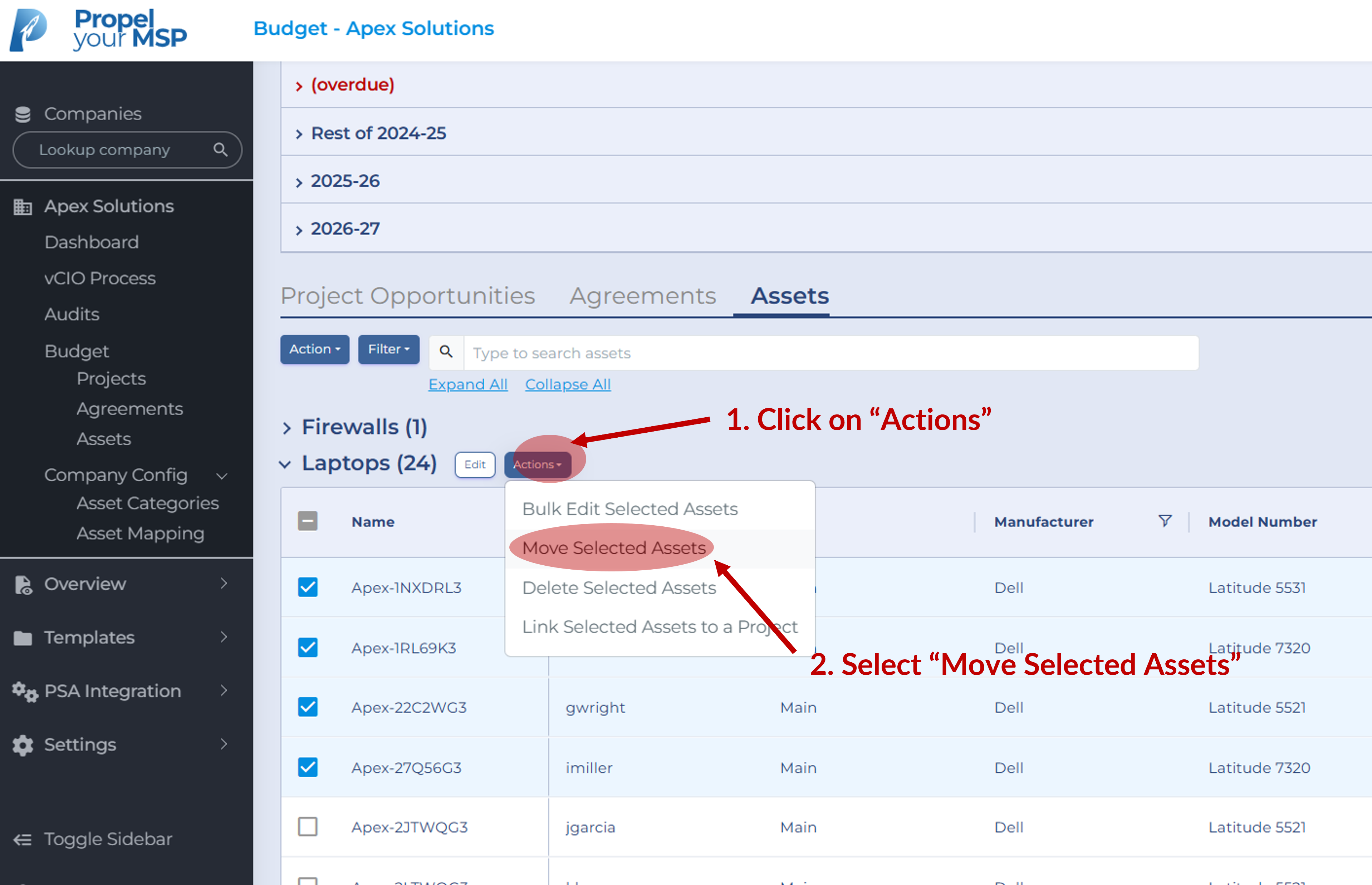Click the Expand All link
Viewport: 1372px width, 885px height.
tap(468, 384)
